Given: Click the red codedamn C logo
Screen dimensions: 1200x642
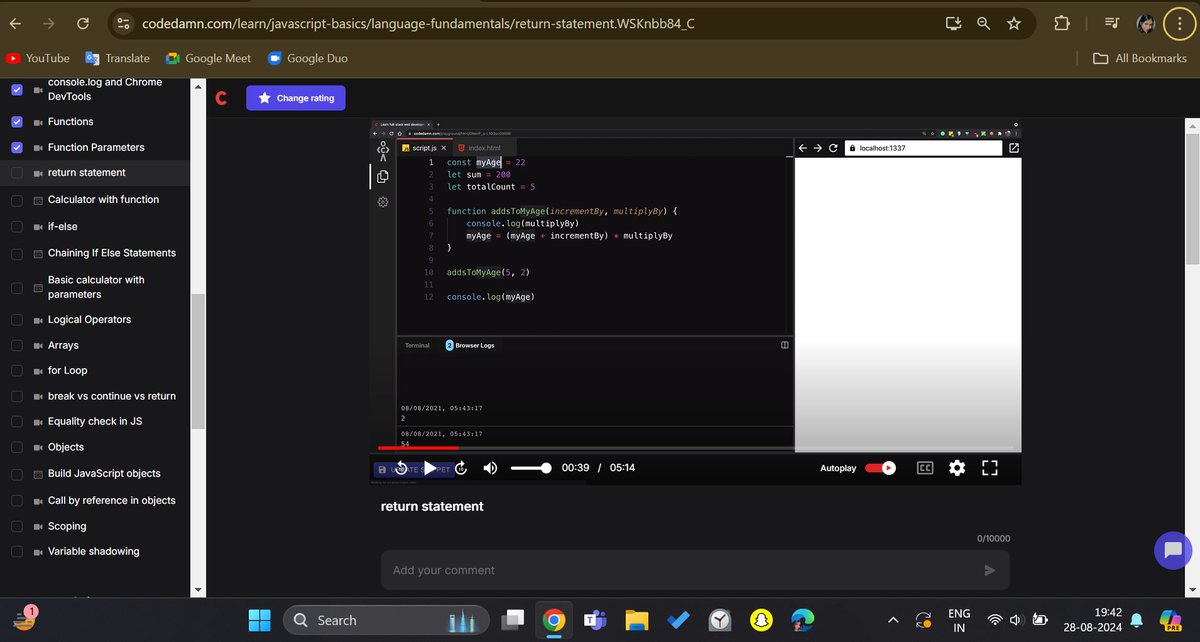Looking at the screenshot, I should tap(222, 98).
